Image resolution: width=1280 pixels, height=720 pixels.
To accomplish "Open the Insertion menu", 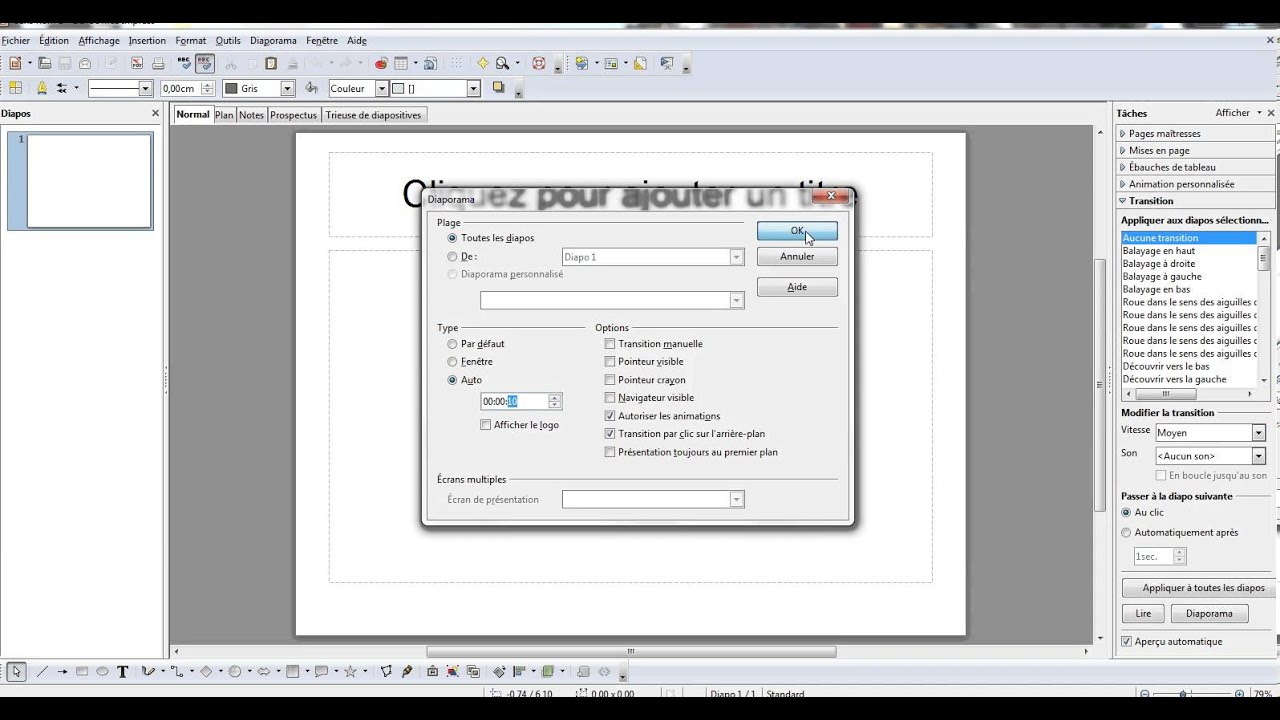I will click(147, 41).
